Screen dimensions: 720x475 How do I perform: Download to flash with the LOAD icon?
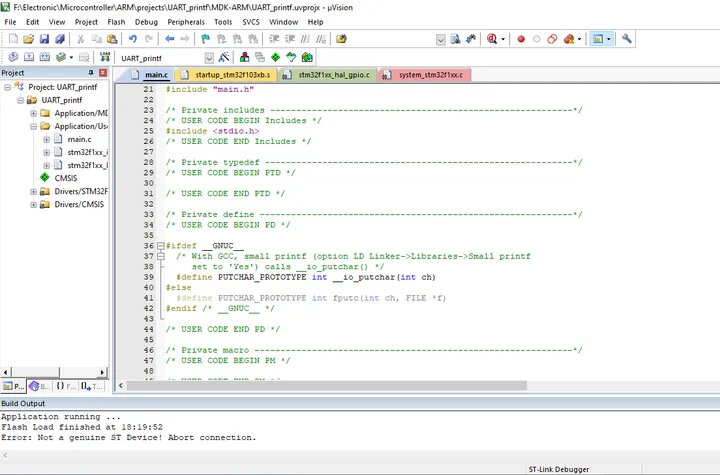105,57
